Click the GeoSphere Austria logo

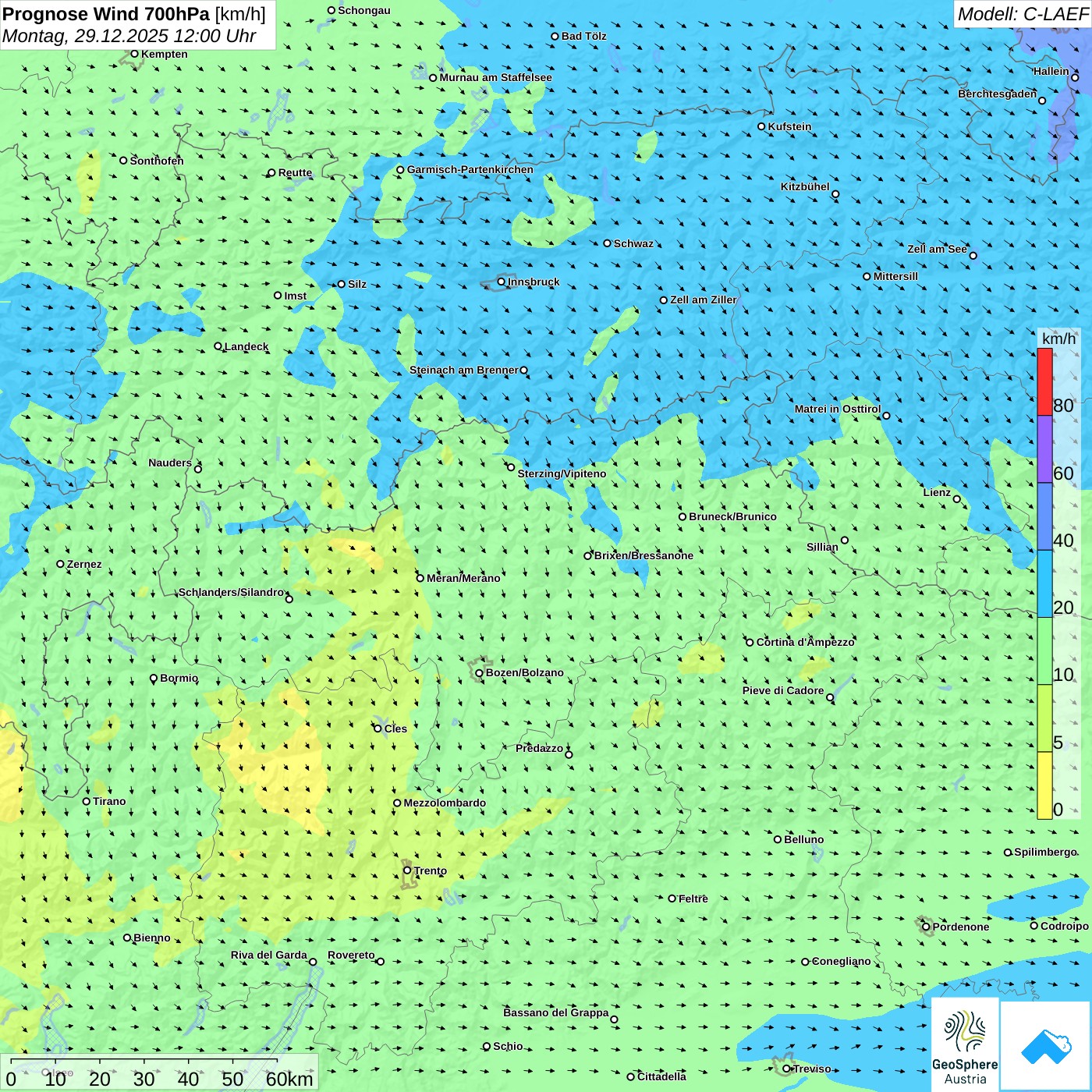coord(965,1044)
